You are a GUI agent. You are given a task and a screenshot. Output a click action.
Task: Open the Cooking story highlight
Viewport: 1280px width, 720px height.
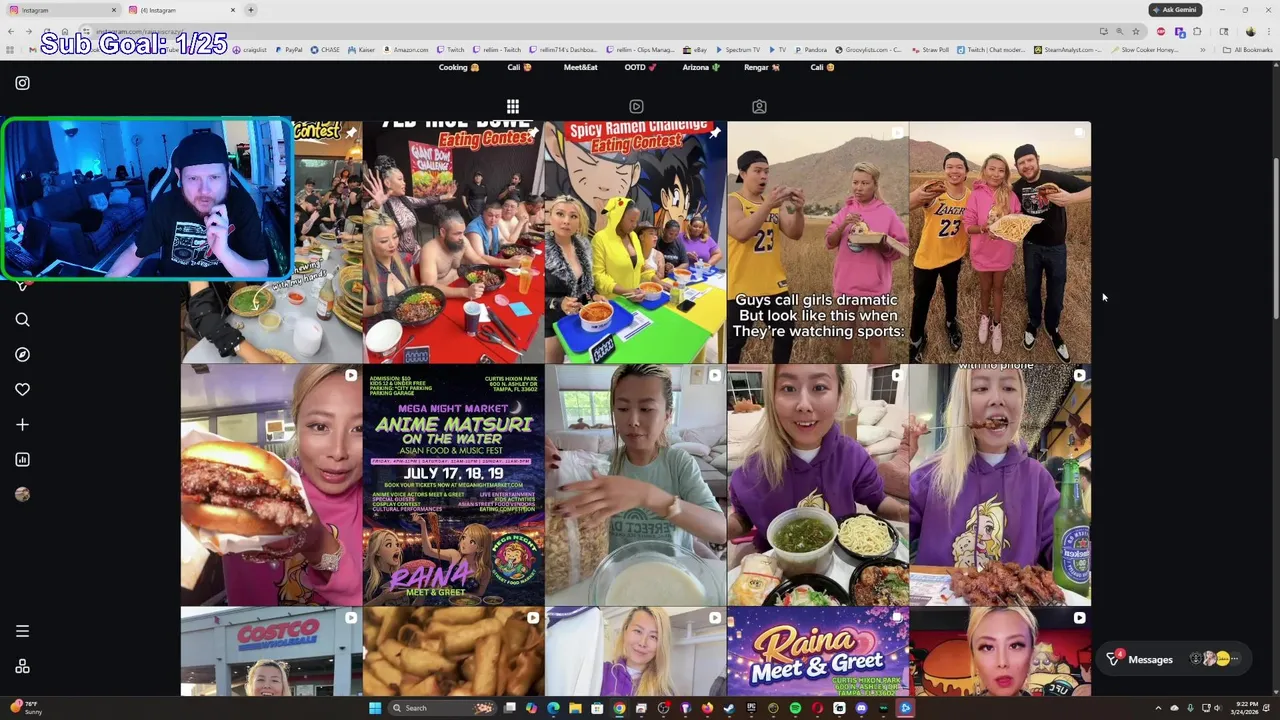[x=458, y=67]
